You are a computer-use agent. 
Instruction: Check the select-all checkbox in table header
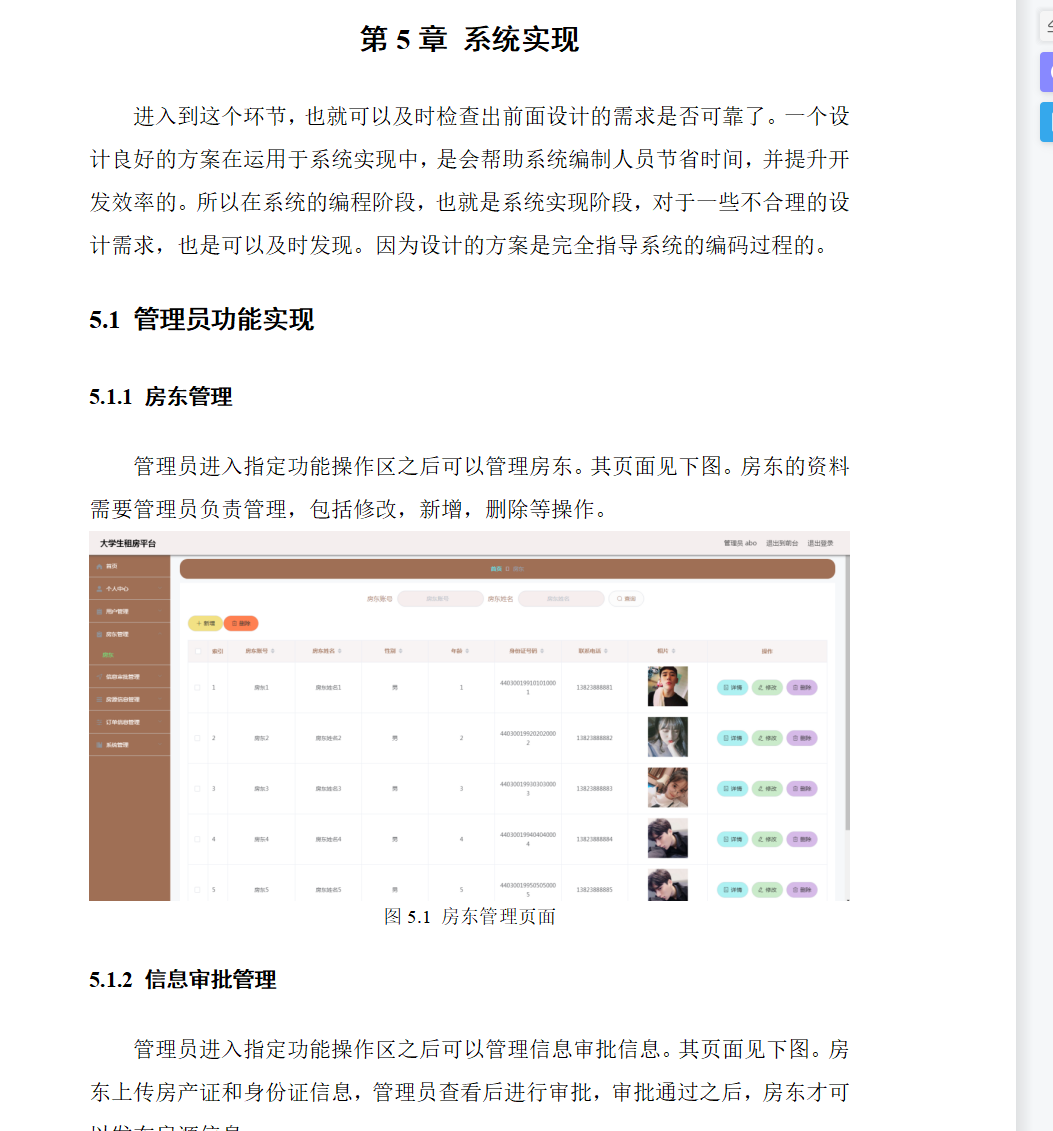point(199,650)
